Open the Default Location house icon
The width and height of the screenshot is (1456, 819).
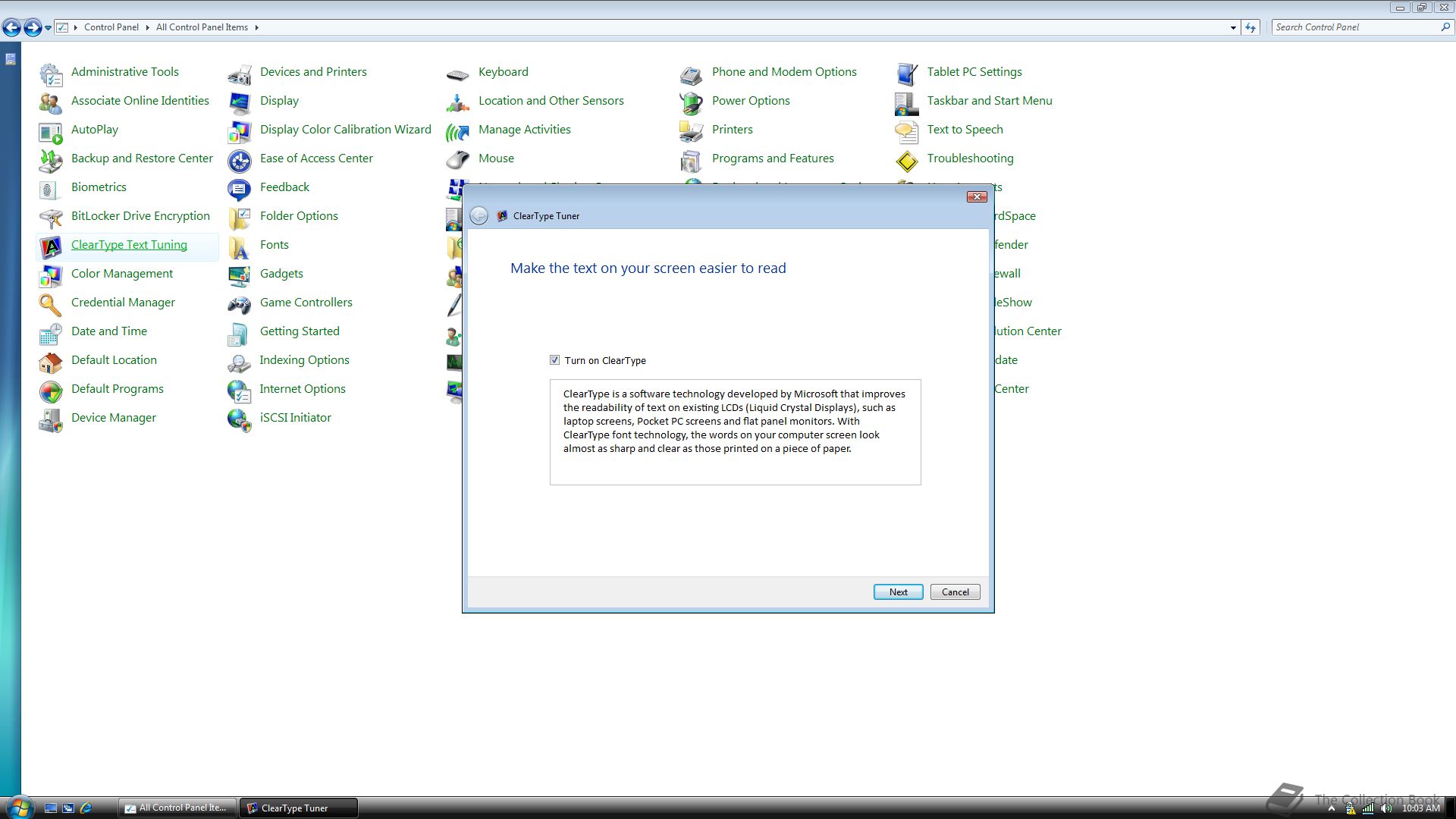coord(50,362)
